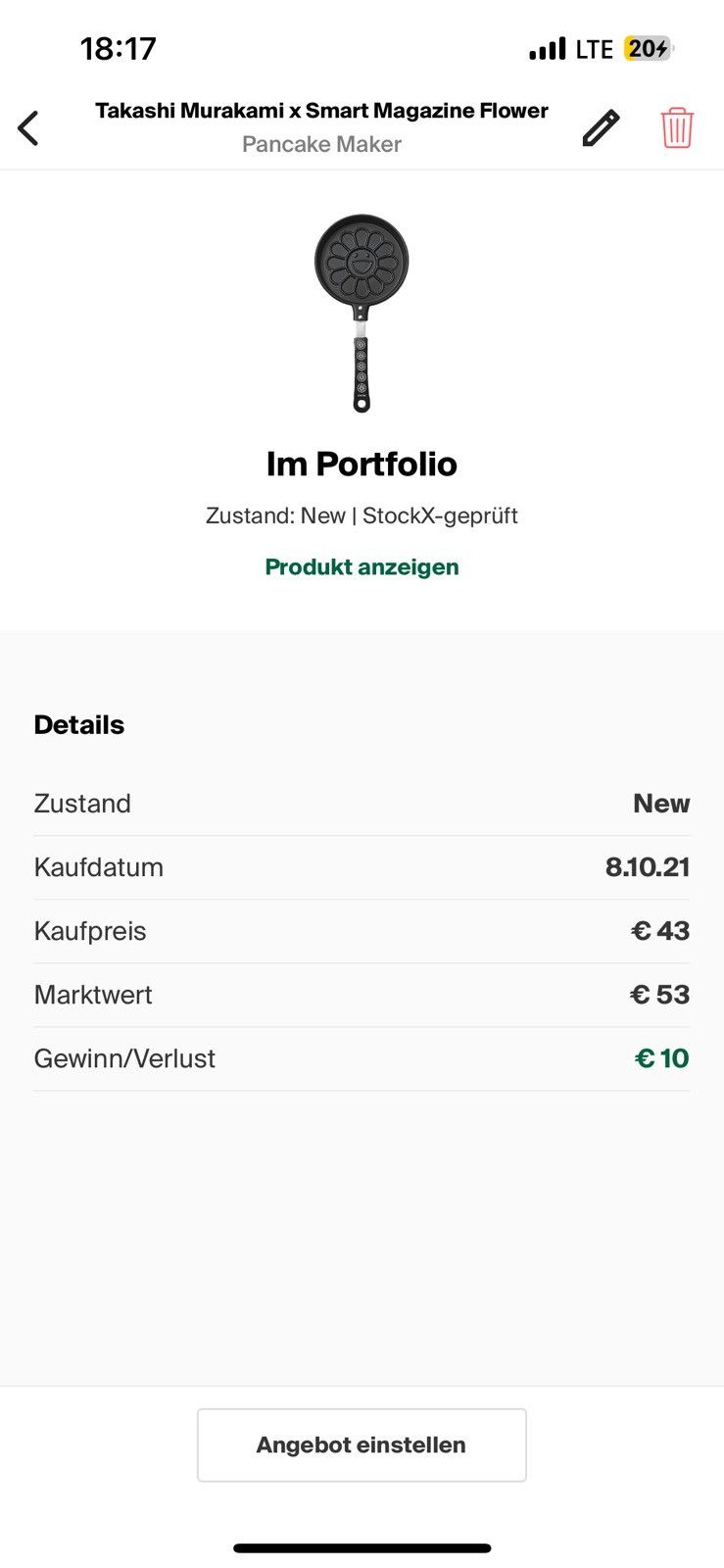Open the pencil edit icon

point(601,127)
